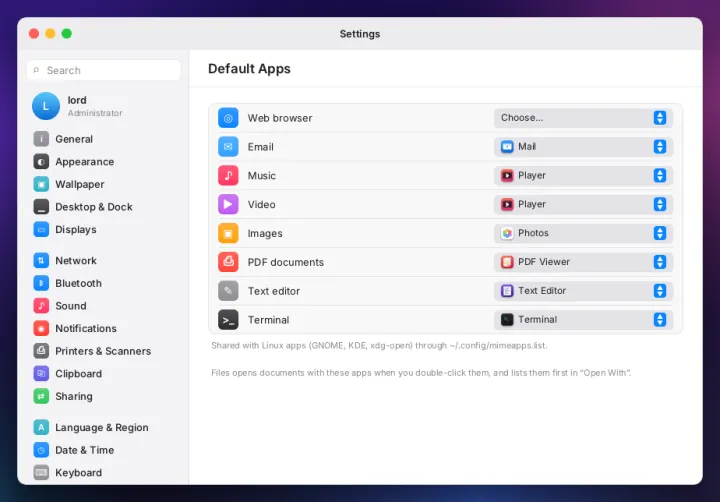This screenshot has width=720, height=502.
Task: Click the Bluetooth sidebar icon
Action: (41, 283)
